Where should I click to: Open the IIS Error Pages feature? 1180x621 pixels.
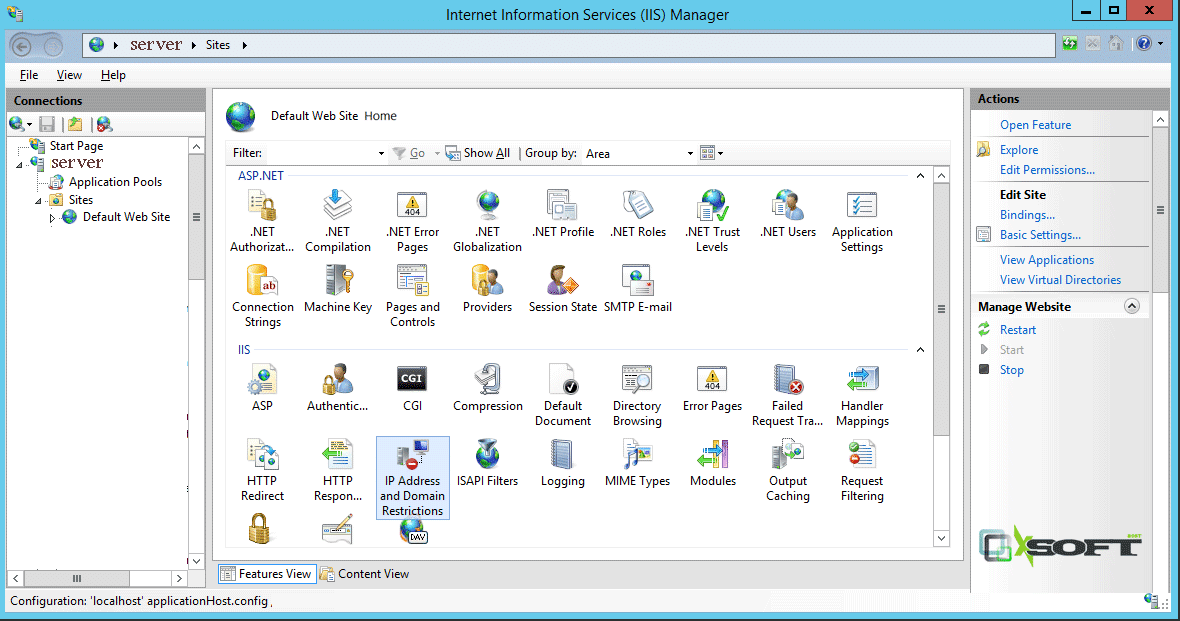[x=713, y=388]
